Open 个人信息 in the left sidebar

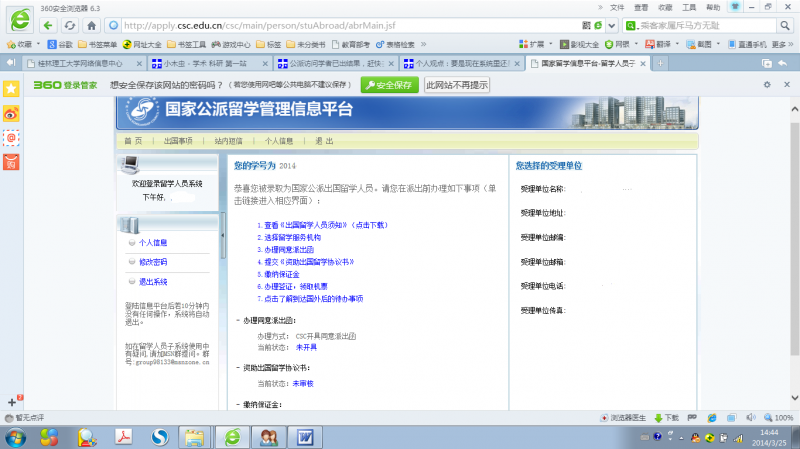153,243
